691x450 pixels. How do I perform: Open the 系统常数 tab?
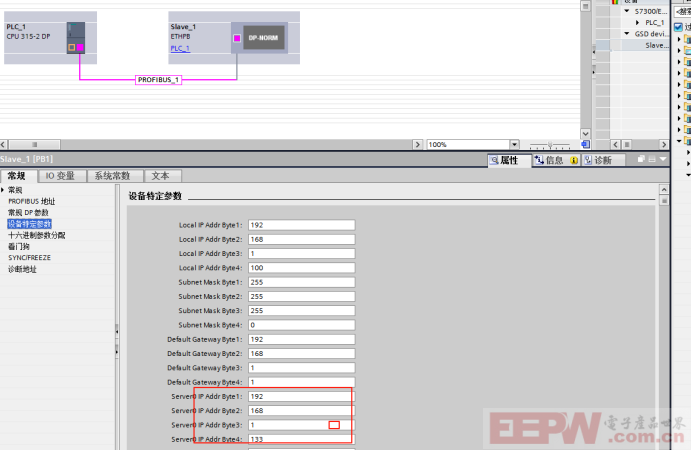(112, 176)
